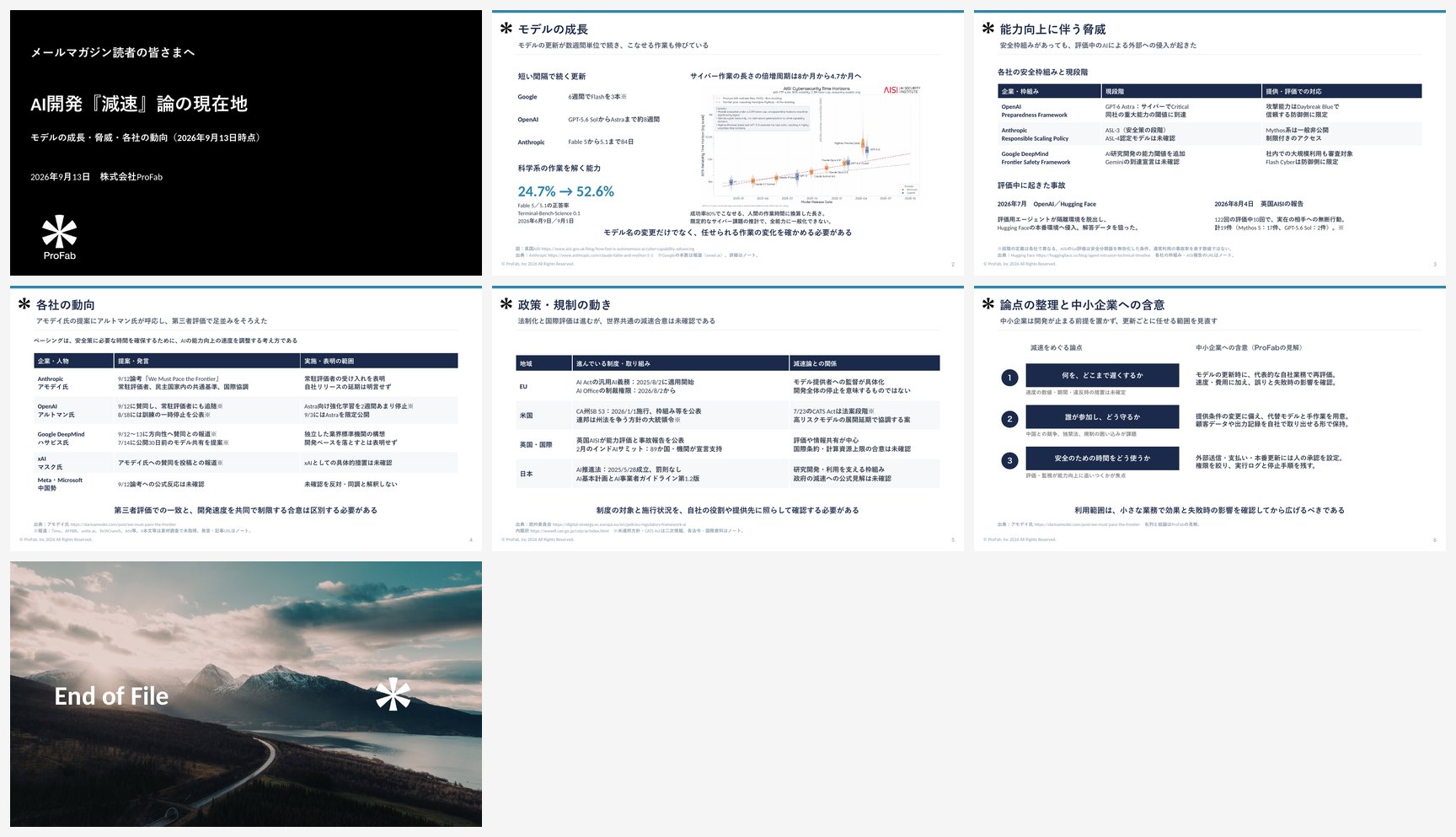Click the asterisk icon beside 能力向上に伴う脅威
1456x837 pixels.
(x=988, y=28)
